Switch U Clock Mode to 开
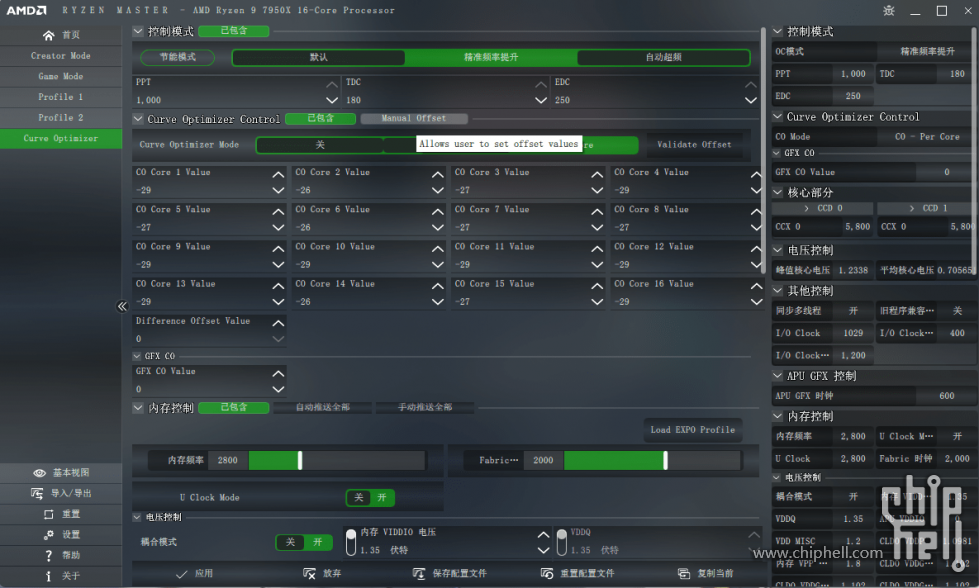This screenshot has height=588, width=979. pos(381,497)
